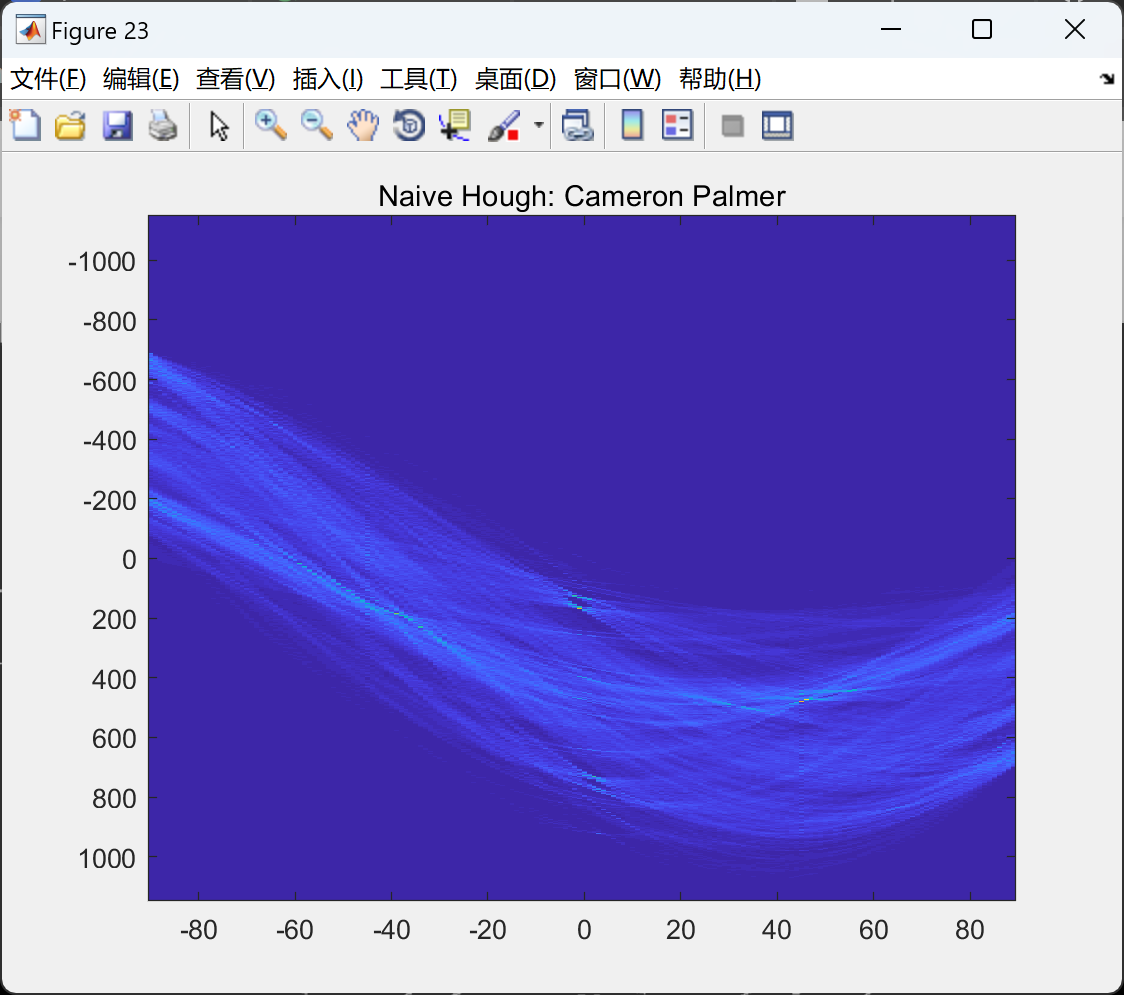
Task: Click the Save figure icon
Action: (x=117, y=125)
